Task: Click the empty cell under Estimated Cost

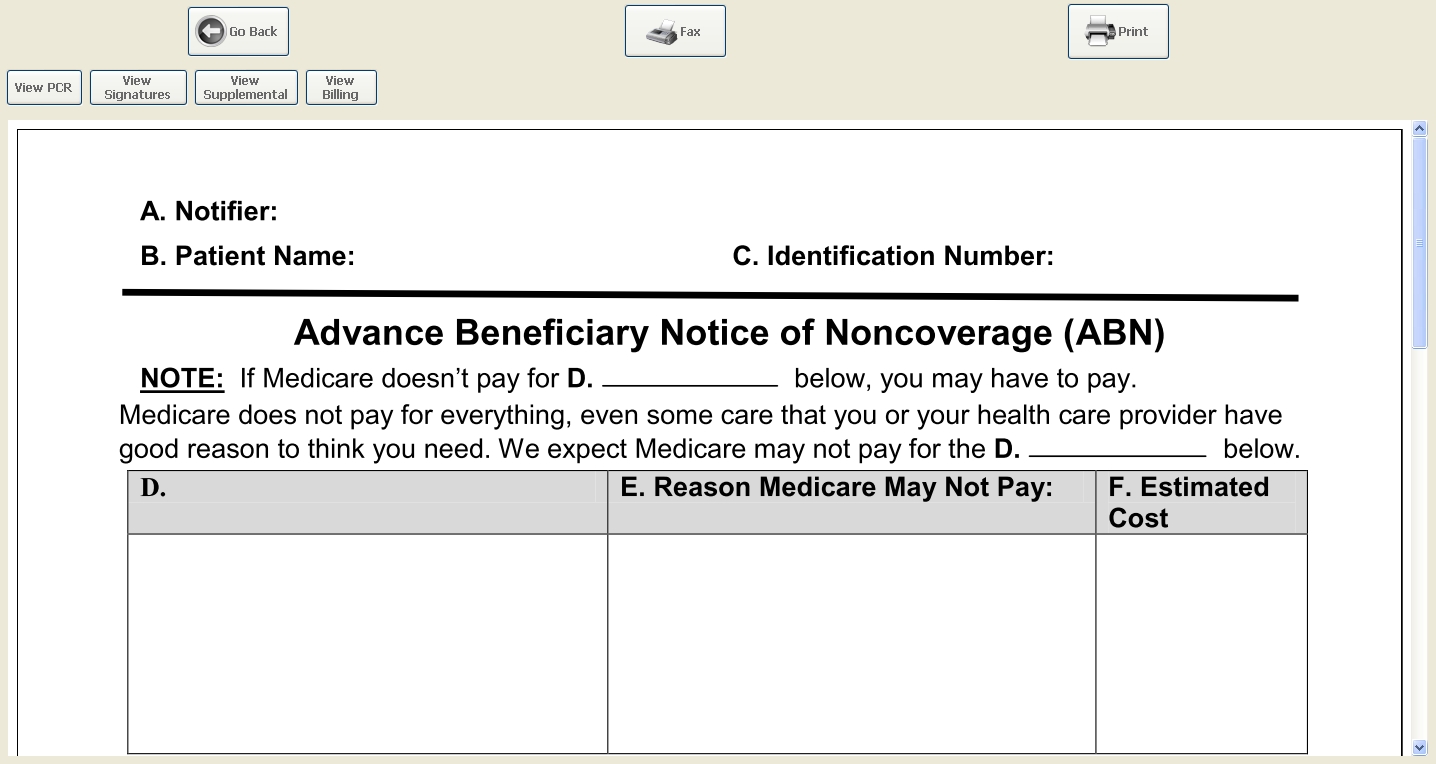Action: tap(1202, 644)
